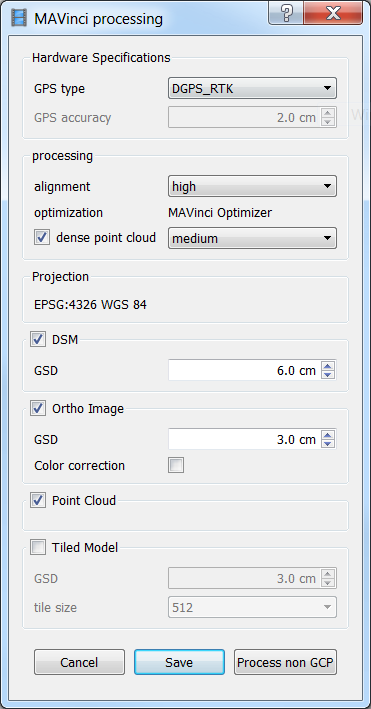Close the MAVinci processing dialog
This screenshot has height=709, width=371.
333,13
